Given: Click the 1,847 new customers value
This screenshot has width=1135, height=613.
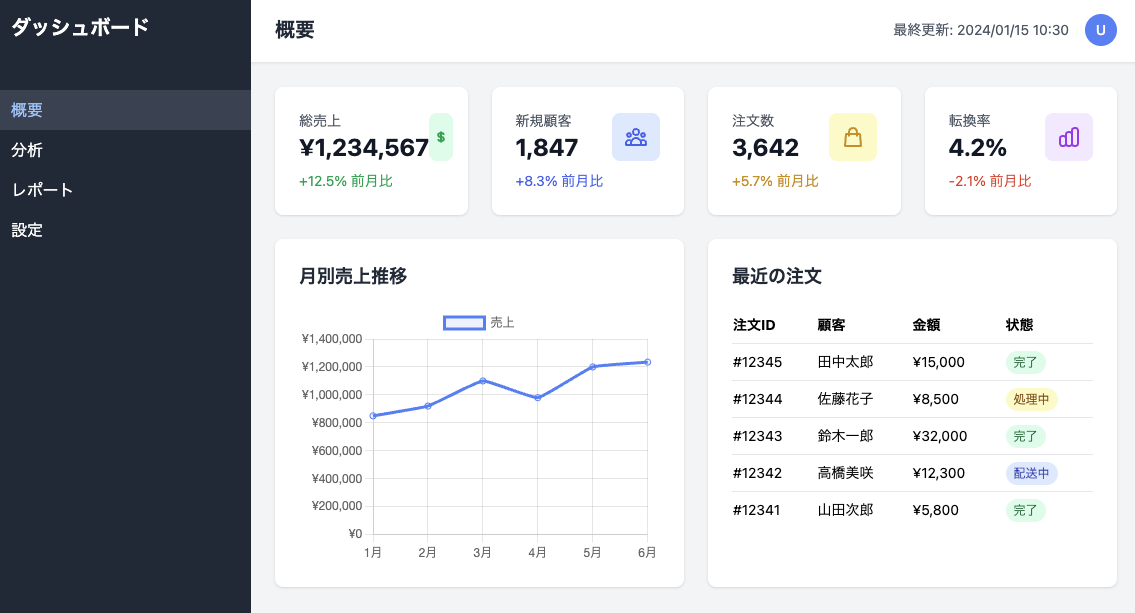Looking at the screenshot, I should [x=547, y=148].
